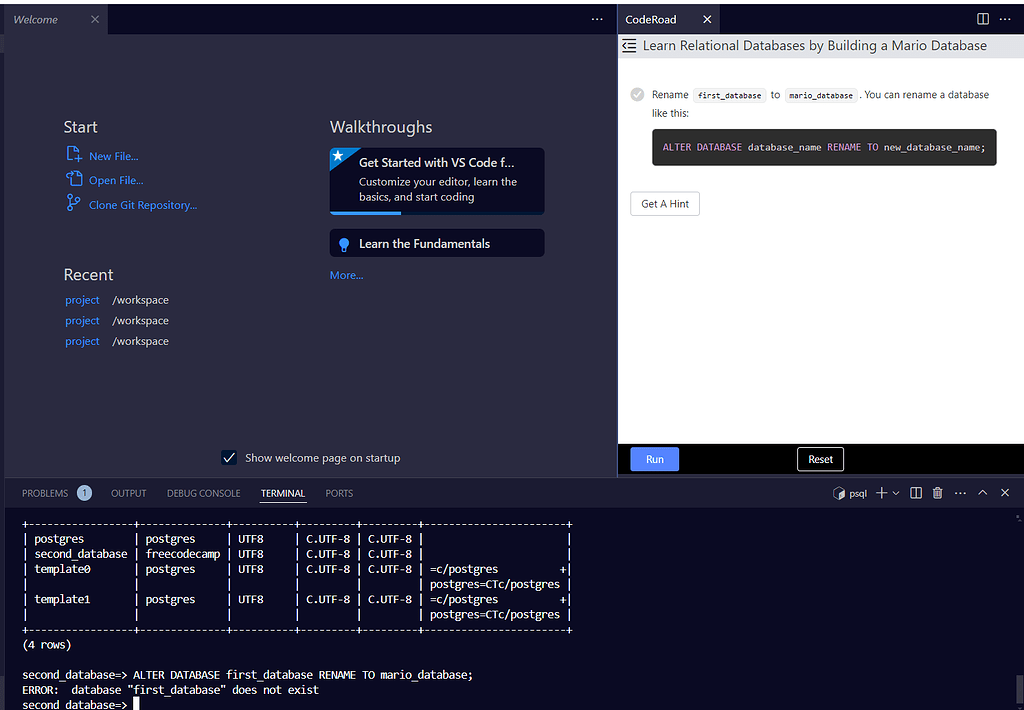Switch to the PORTS tab
Screen dimensions: 1024x710
click(339, 492)
